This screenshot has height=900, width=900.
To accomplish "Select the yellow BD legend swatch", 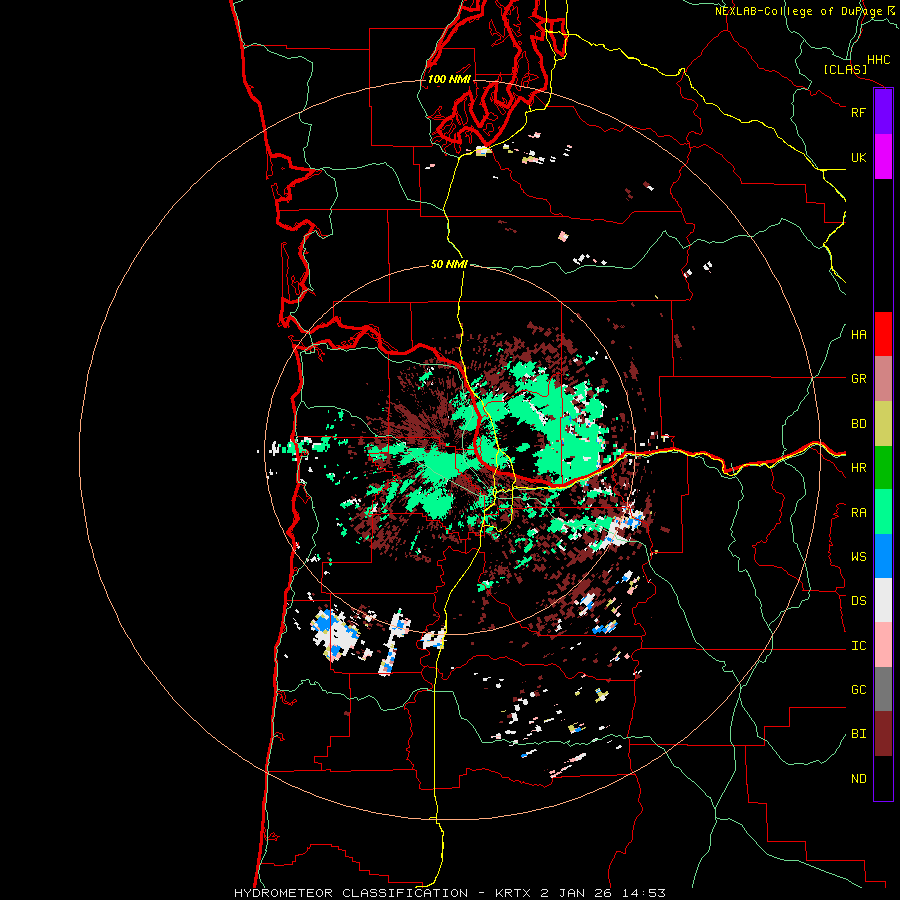I will (x=883, y=424).
